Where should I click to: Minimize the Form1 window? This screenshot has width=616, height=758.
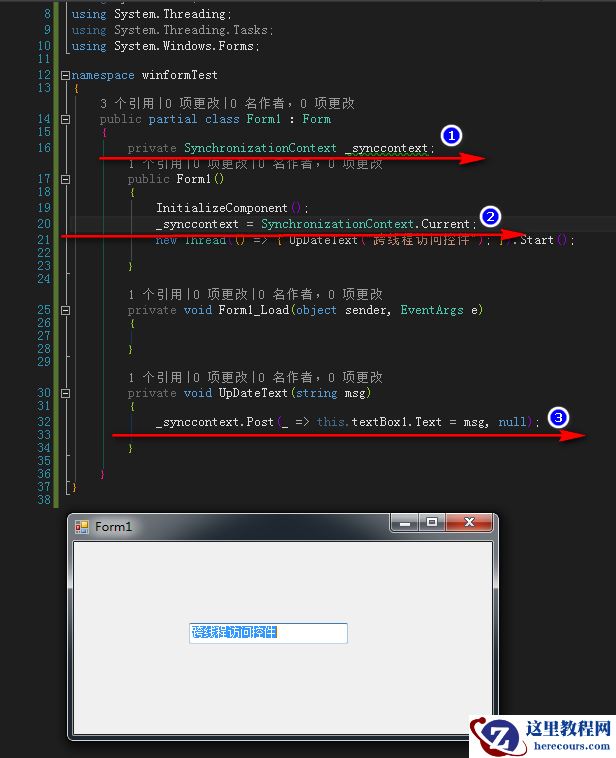(405, 523)
